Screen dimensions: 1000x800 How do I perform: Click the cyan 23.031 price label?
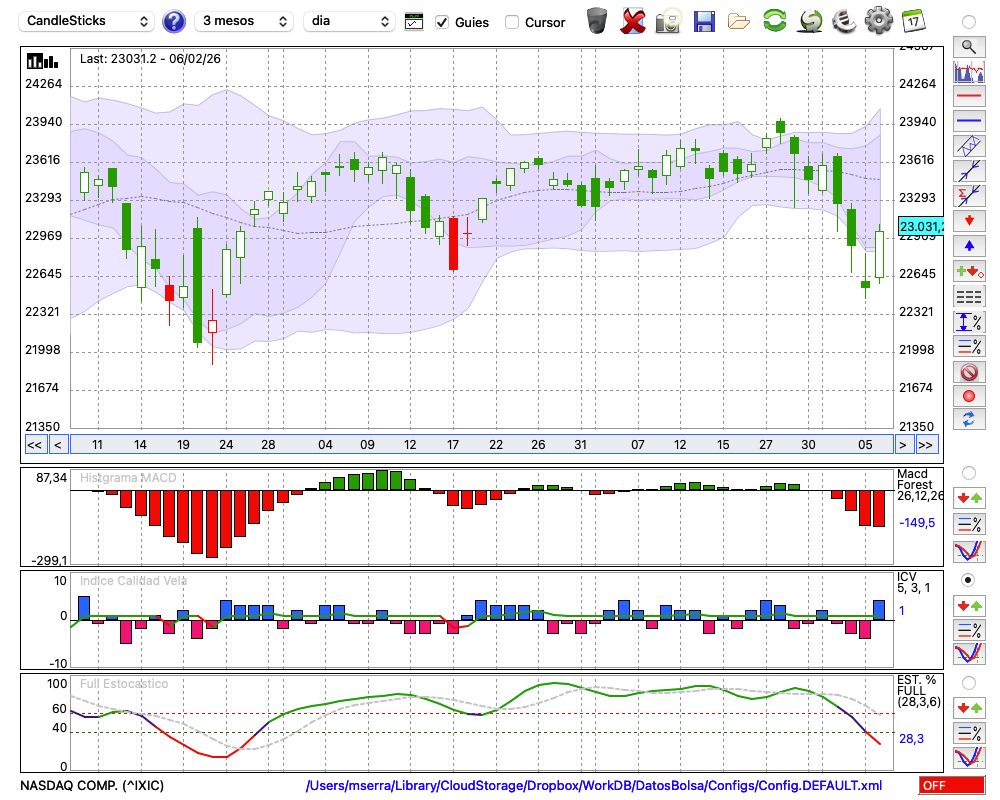[x=920, y=226]
